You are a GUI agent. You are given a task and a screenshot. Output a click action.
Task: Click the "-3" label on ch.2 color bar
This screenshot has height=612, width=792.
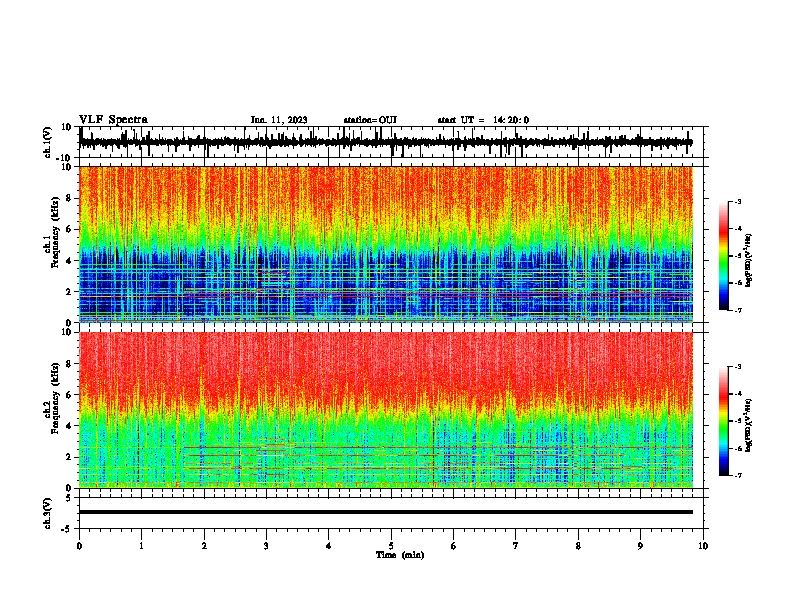tap(737, 367)
